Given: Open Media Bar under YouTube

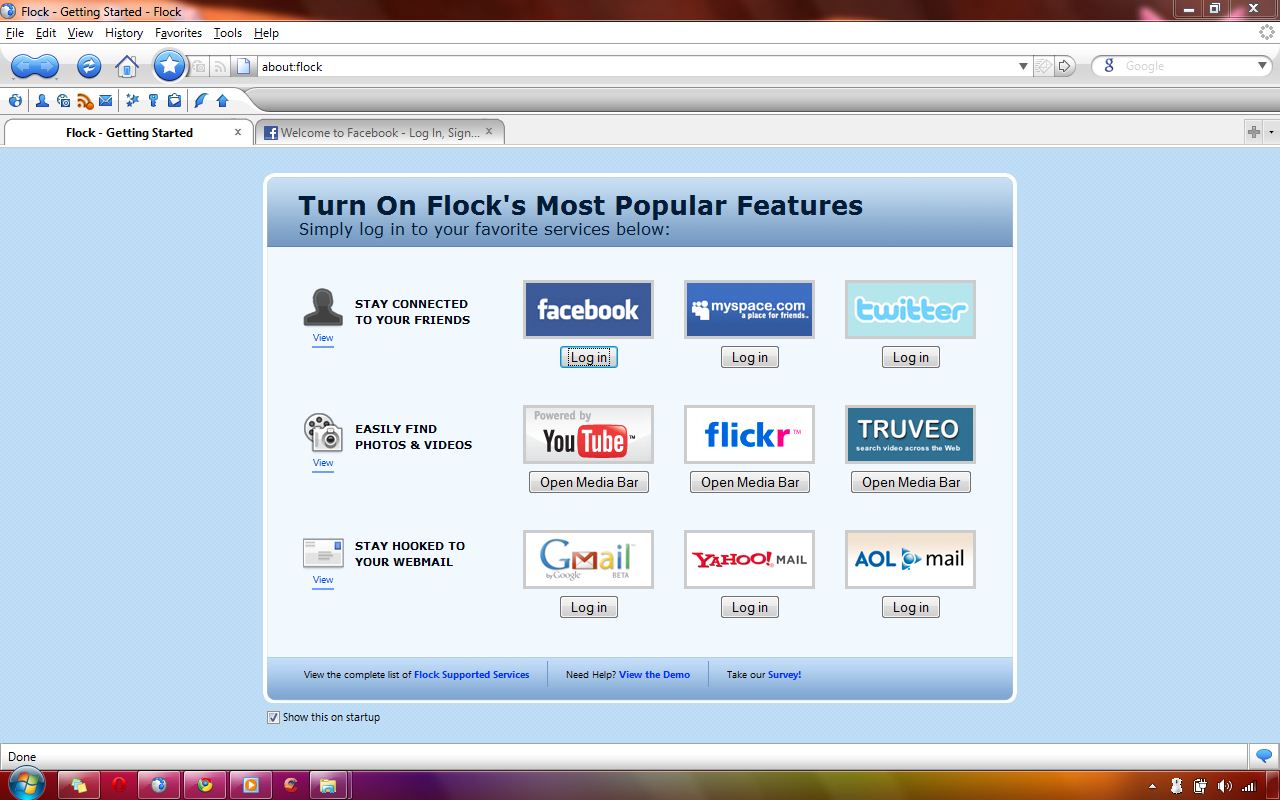Looking at the screenshot, I should pyautogui.click(x=589, y=482).
